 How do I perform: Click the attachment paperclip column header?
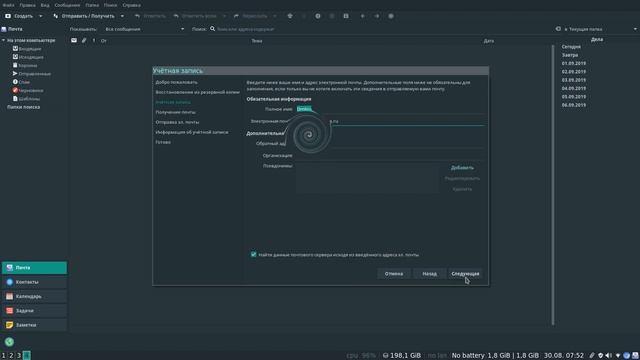(x=84, y=40)
